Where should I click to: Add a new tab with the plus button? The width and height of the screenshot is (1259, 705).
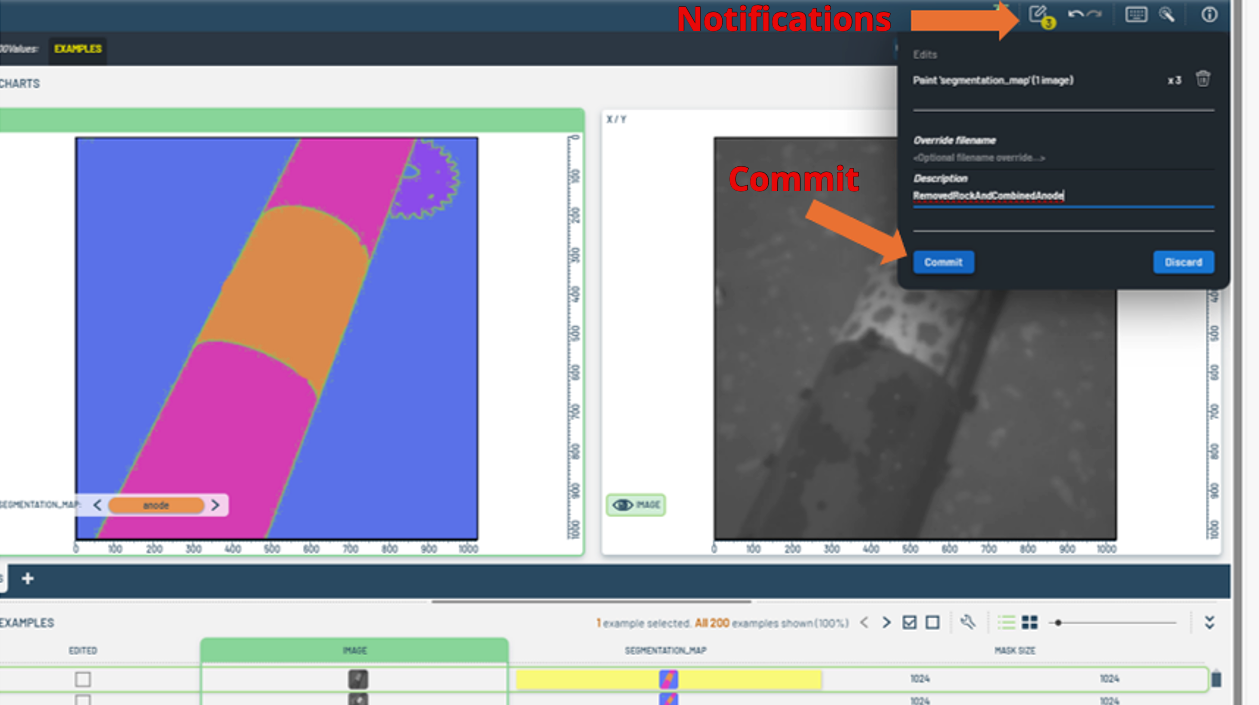28,579
